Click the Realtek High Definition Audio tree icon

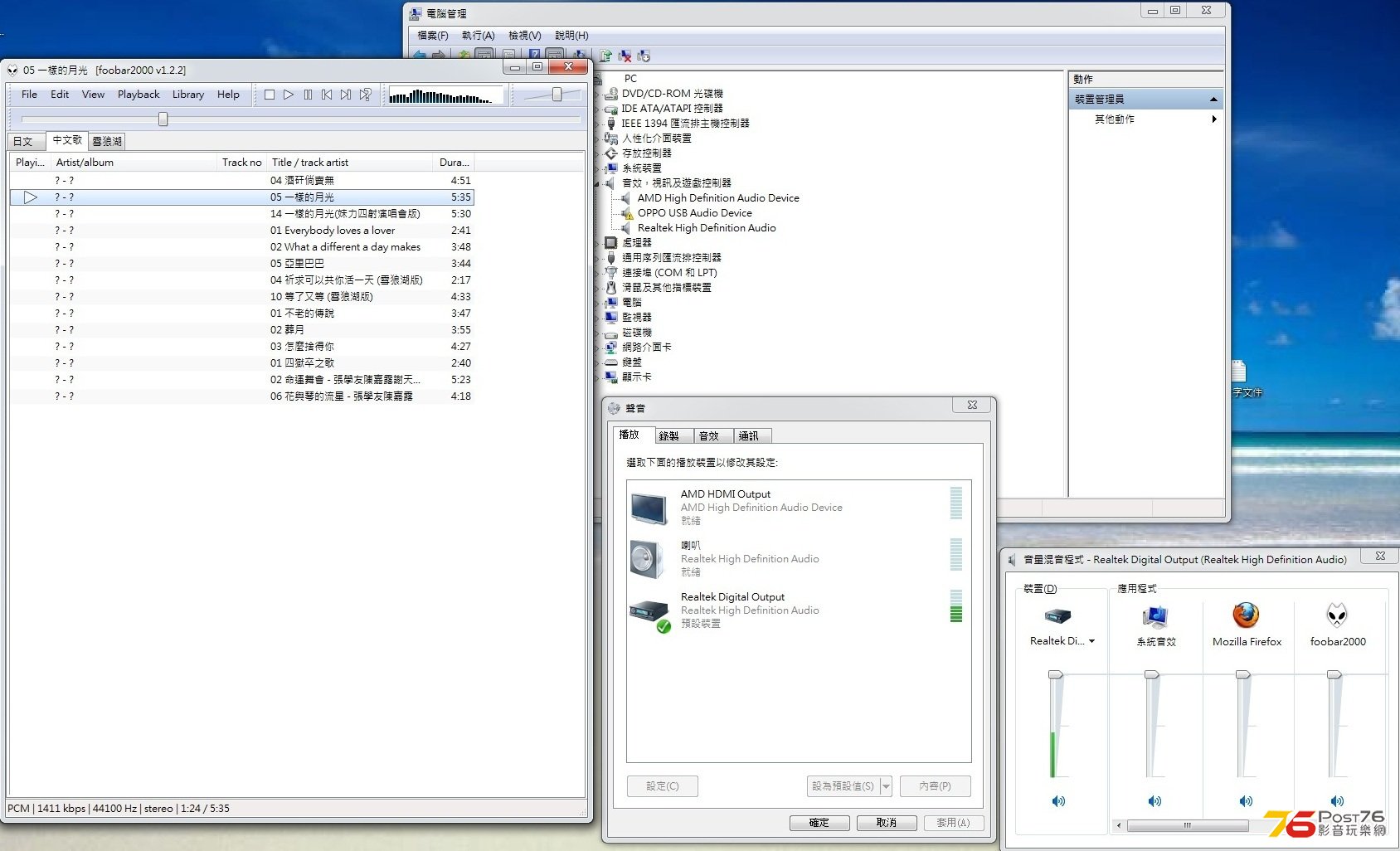pyautogui.click(x=627, y=228)
